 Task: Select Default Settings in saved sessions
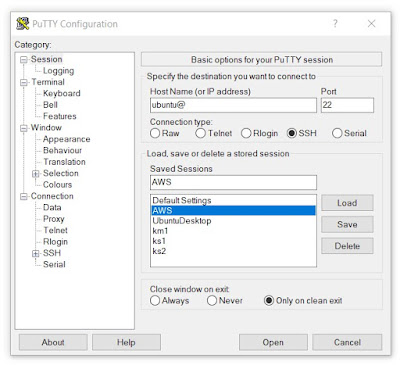(x=233, y=200)
